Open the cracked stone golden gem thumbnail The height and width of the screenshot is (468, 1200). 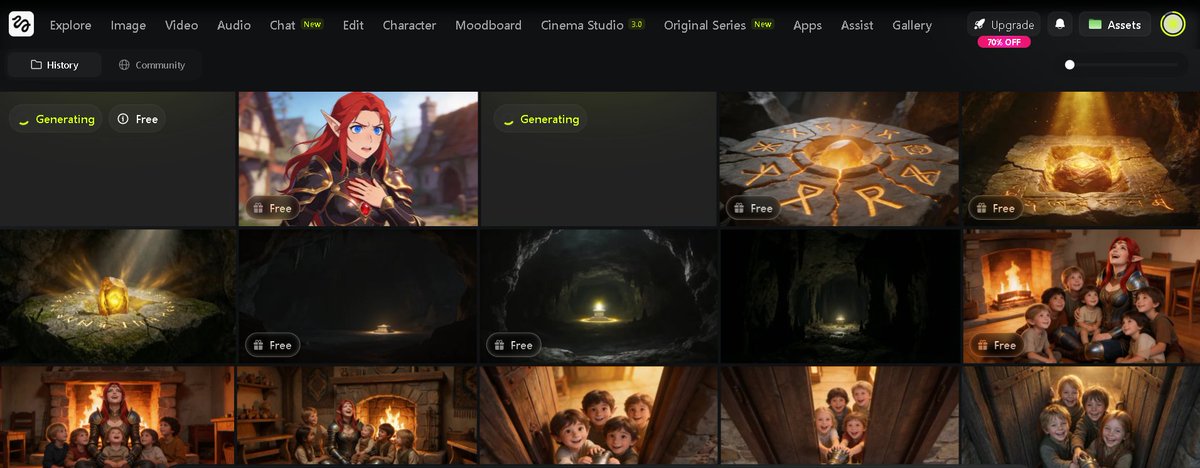[x=1081, y=159]
